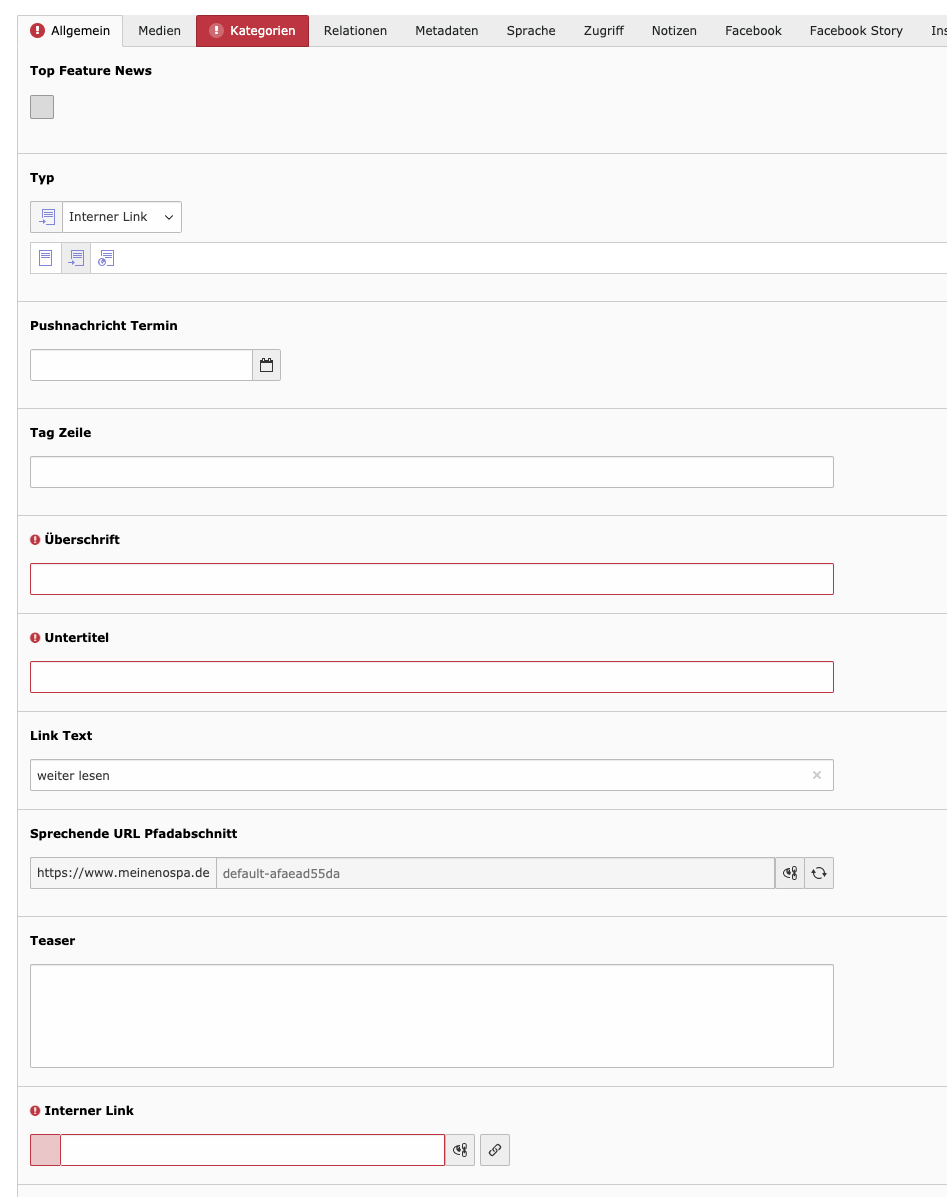Go to the Metadaten tab
Screen dimensions: 947x1197
coord(446,31)
